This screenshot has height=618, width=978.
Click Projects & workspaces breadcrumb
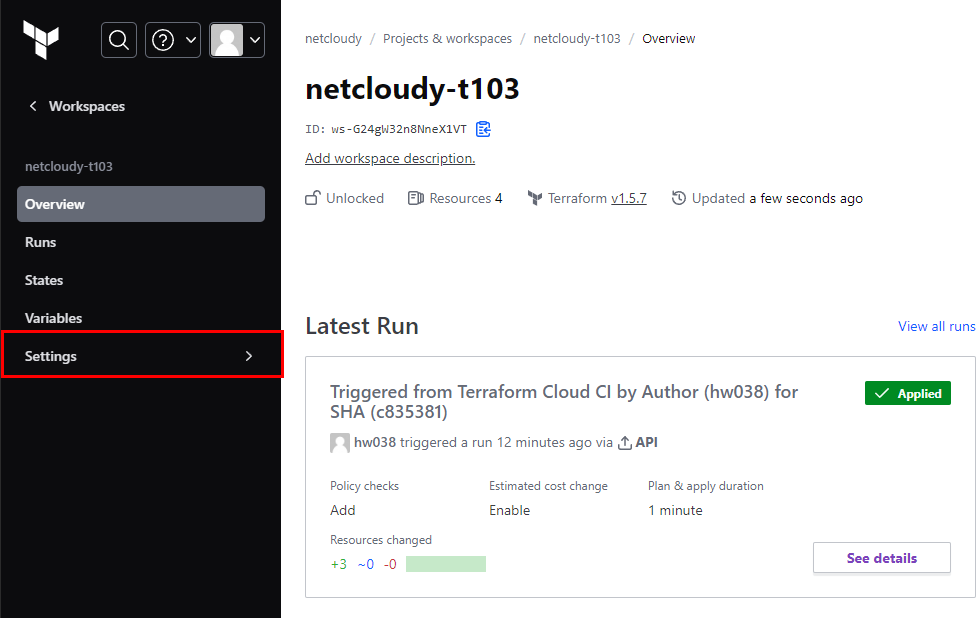click(x=447, y=39)
